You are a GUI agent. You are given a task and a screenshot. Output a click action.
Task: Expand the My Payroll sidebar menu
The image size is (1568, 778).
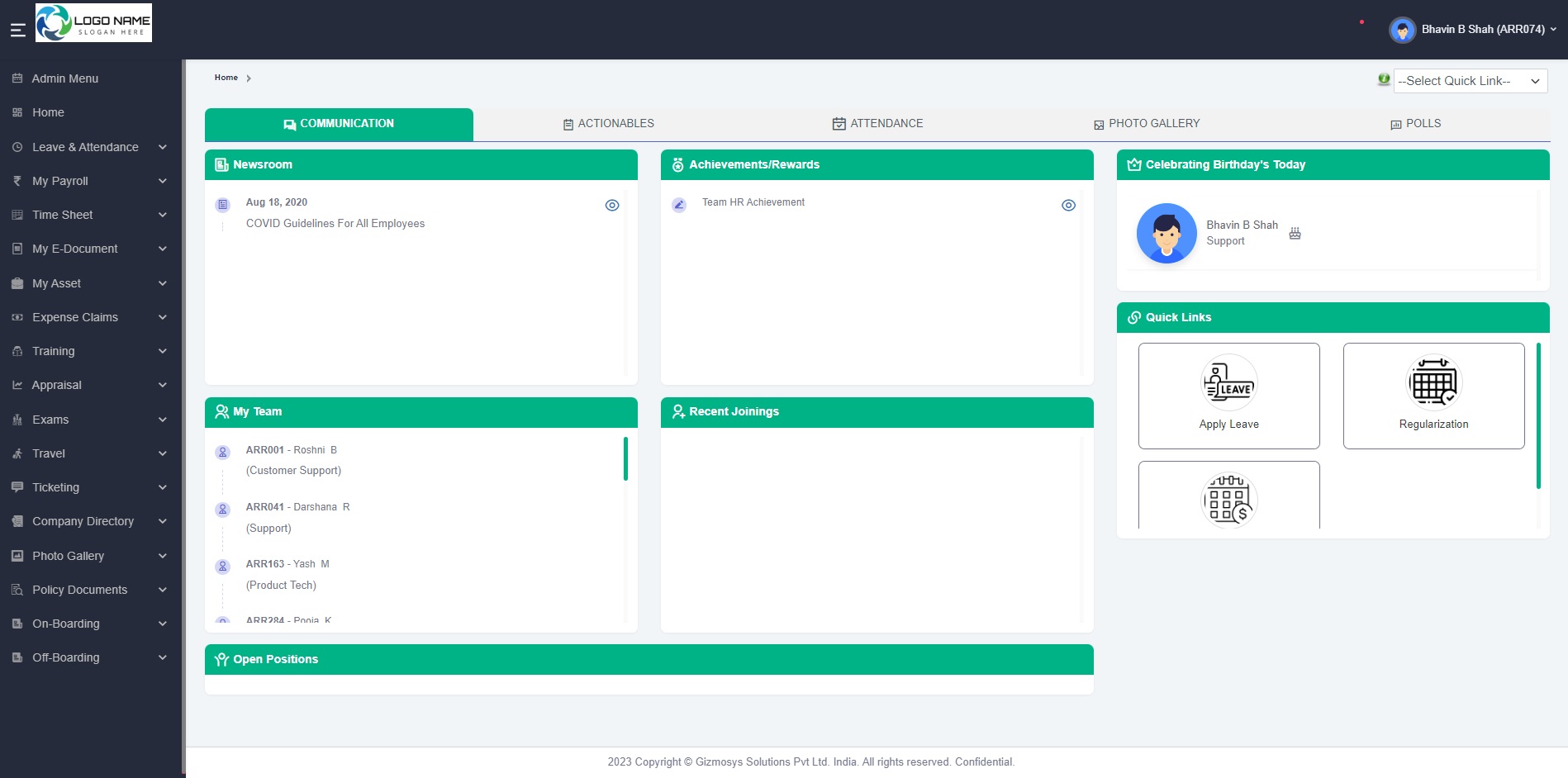91,181
